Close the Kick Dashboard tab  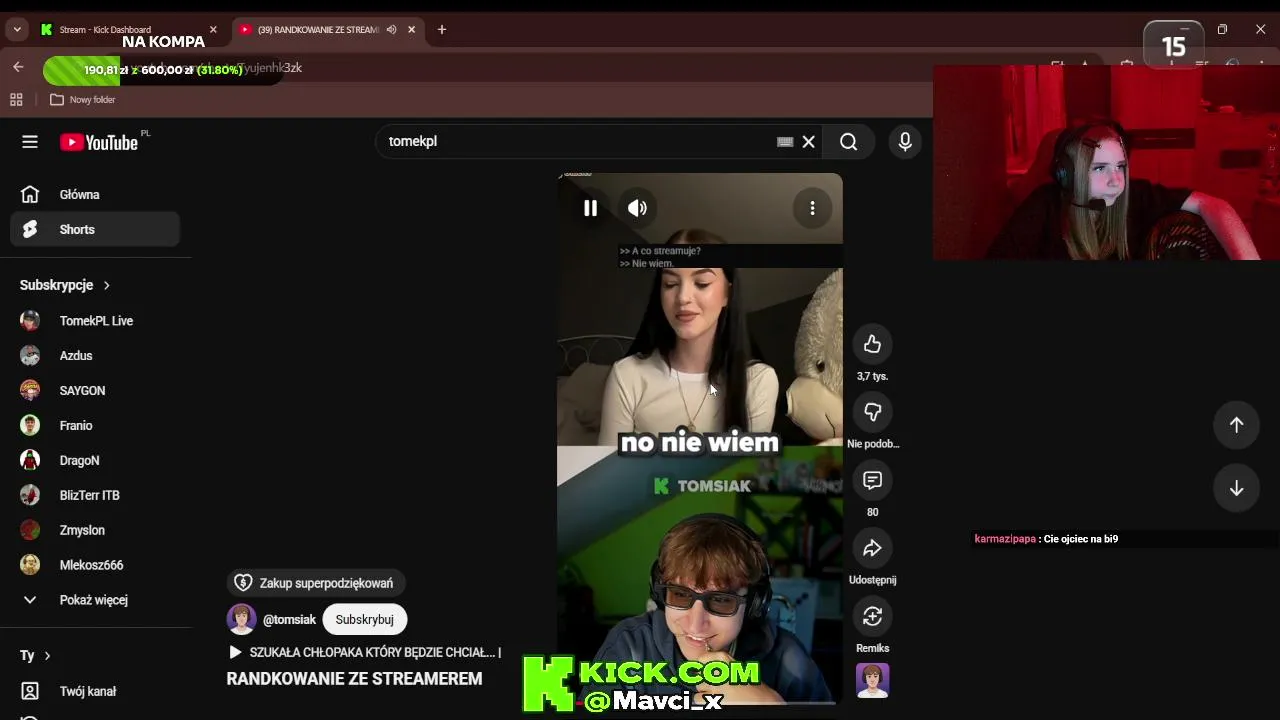click(x=213, y=30)
